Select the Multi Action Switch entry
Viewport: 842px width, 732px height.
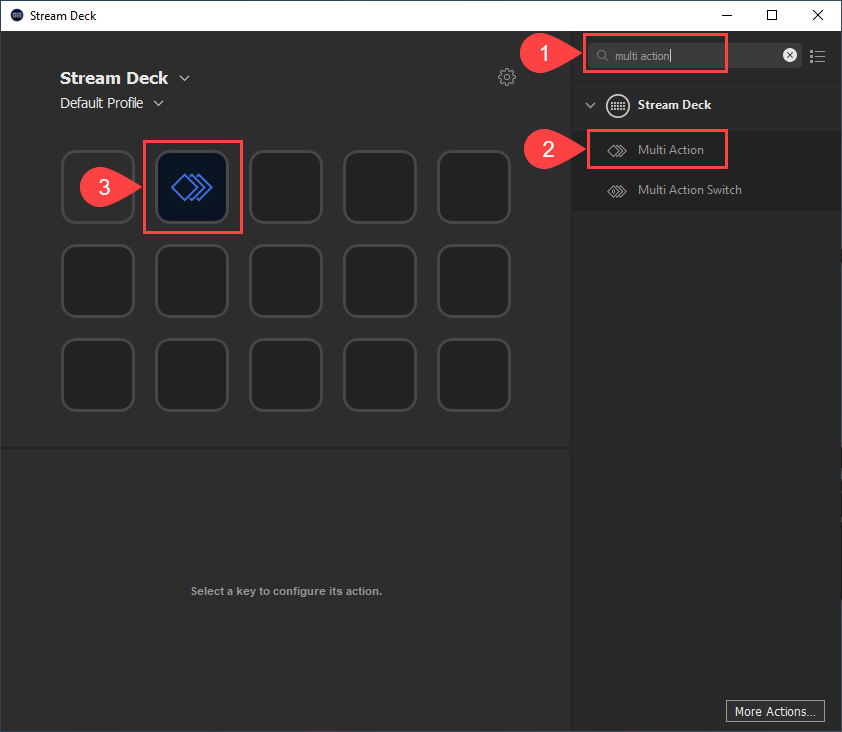[x=706, y=190]
